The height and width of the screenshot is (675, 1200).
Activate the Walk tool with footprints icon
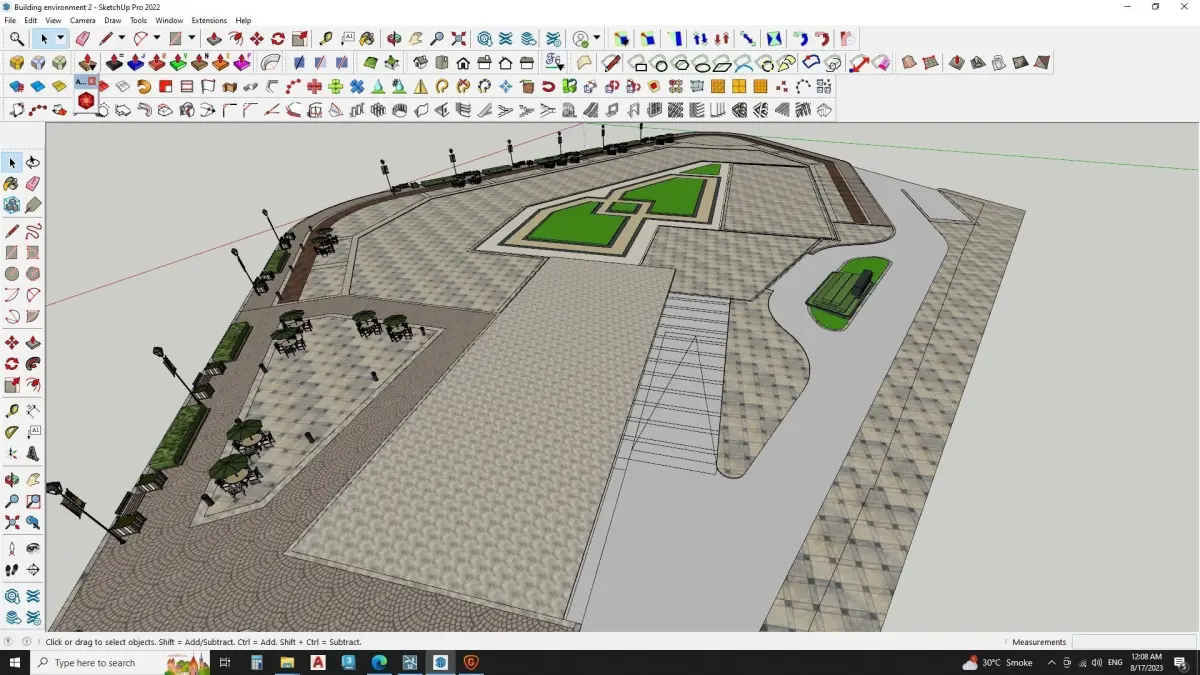(x=12, y=570)
